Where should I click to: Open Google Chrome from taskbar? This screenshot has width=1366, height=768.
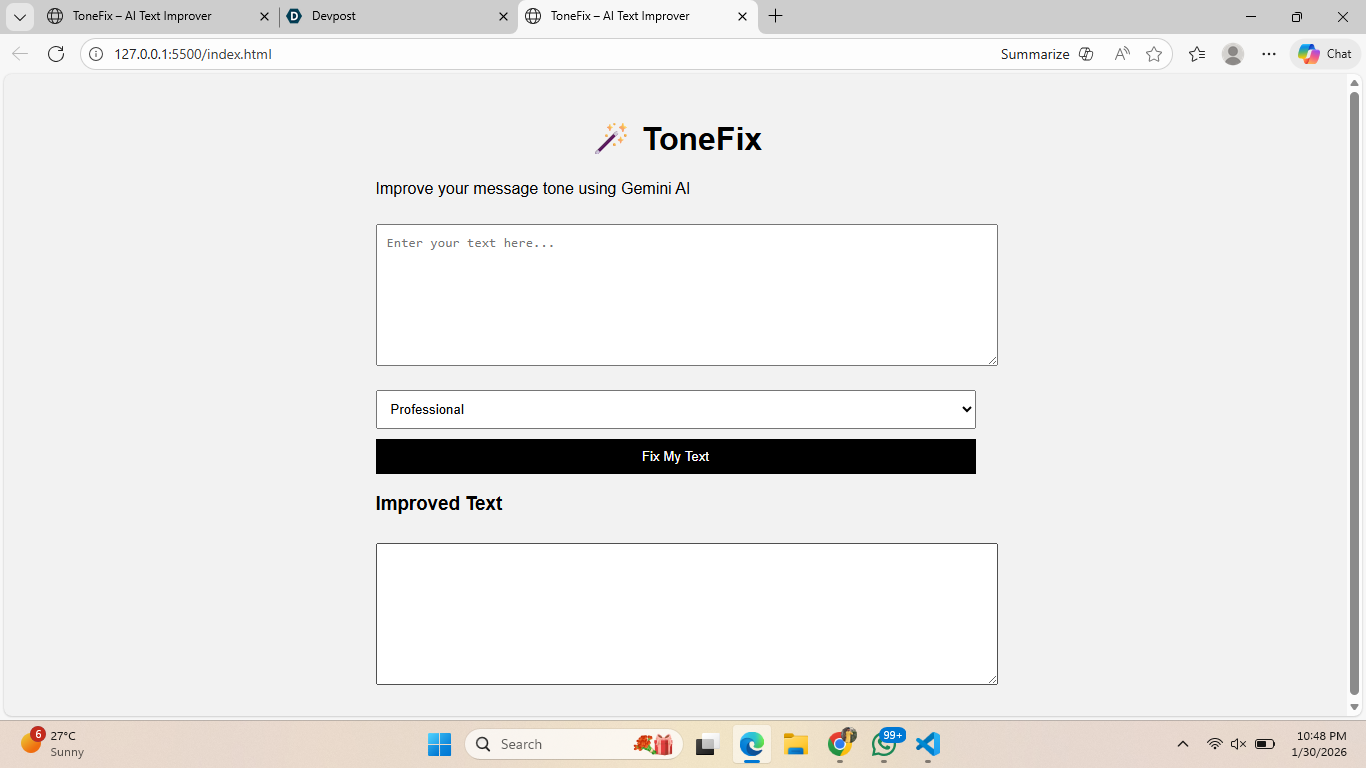point(841,744)
